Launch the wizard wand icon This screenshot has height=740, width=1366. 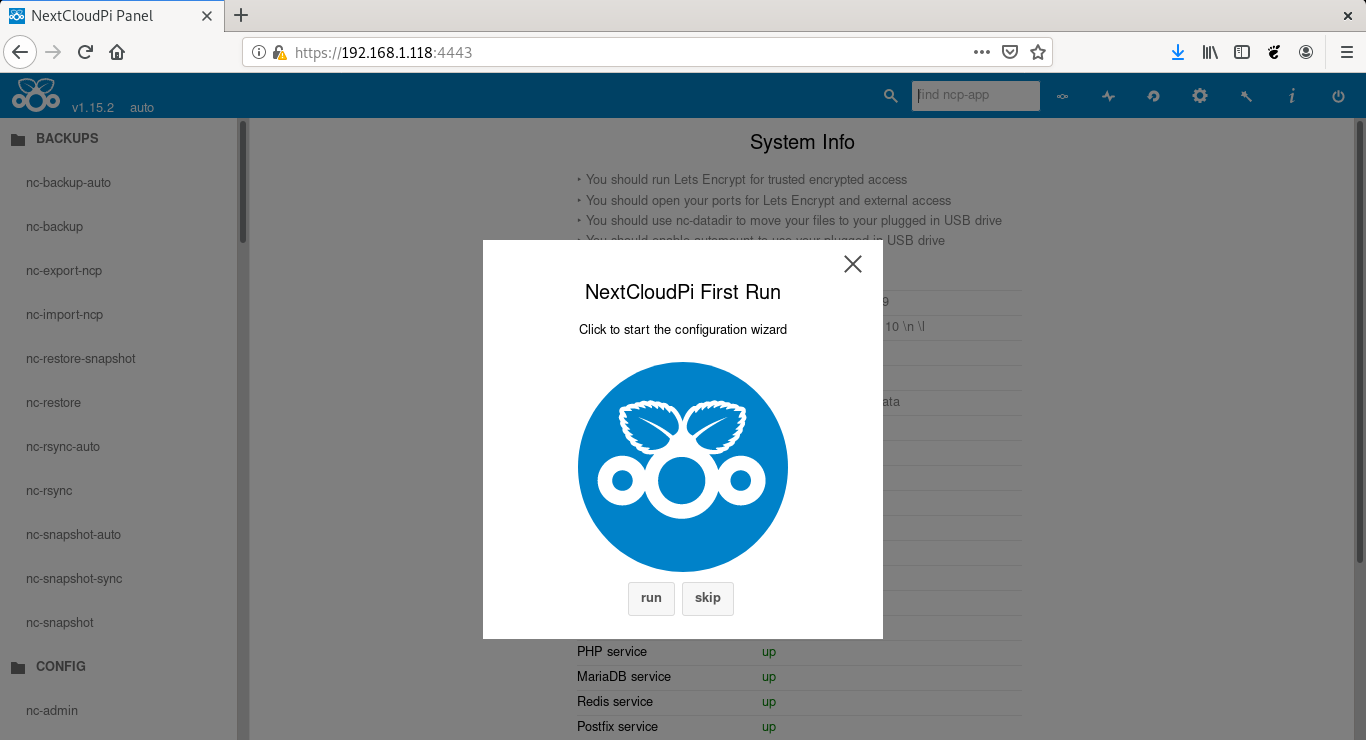tap(1246, 96)
